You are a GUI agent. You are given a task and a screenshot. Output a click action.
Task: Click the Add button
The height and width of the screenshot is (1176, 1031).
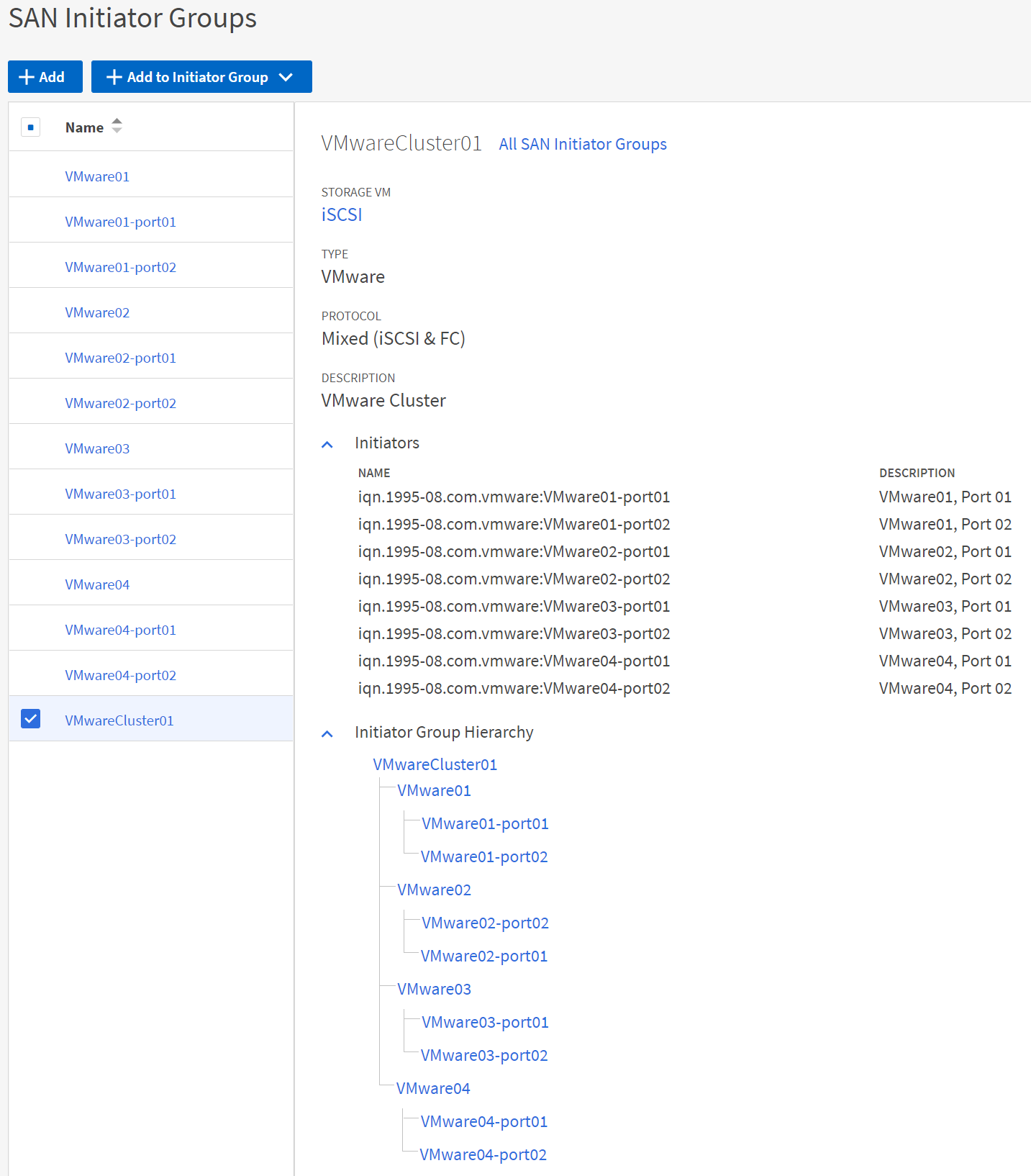45,77
